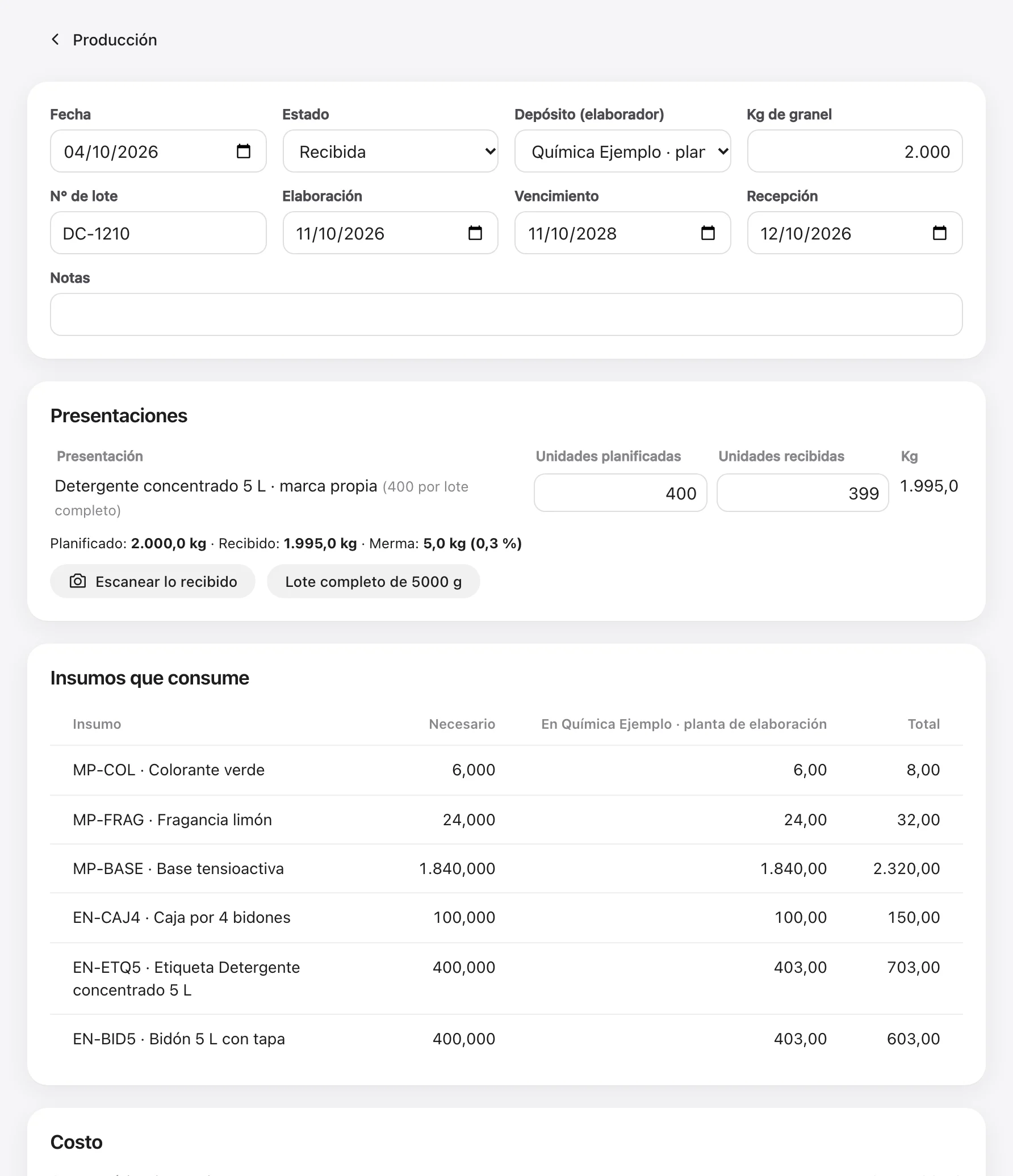This screenshot has width=1013, height=1176.
Task: Click the total value 703,00
Action: 914,968
